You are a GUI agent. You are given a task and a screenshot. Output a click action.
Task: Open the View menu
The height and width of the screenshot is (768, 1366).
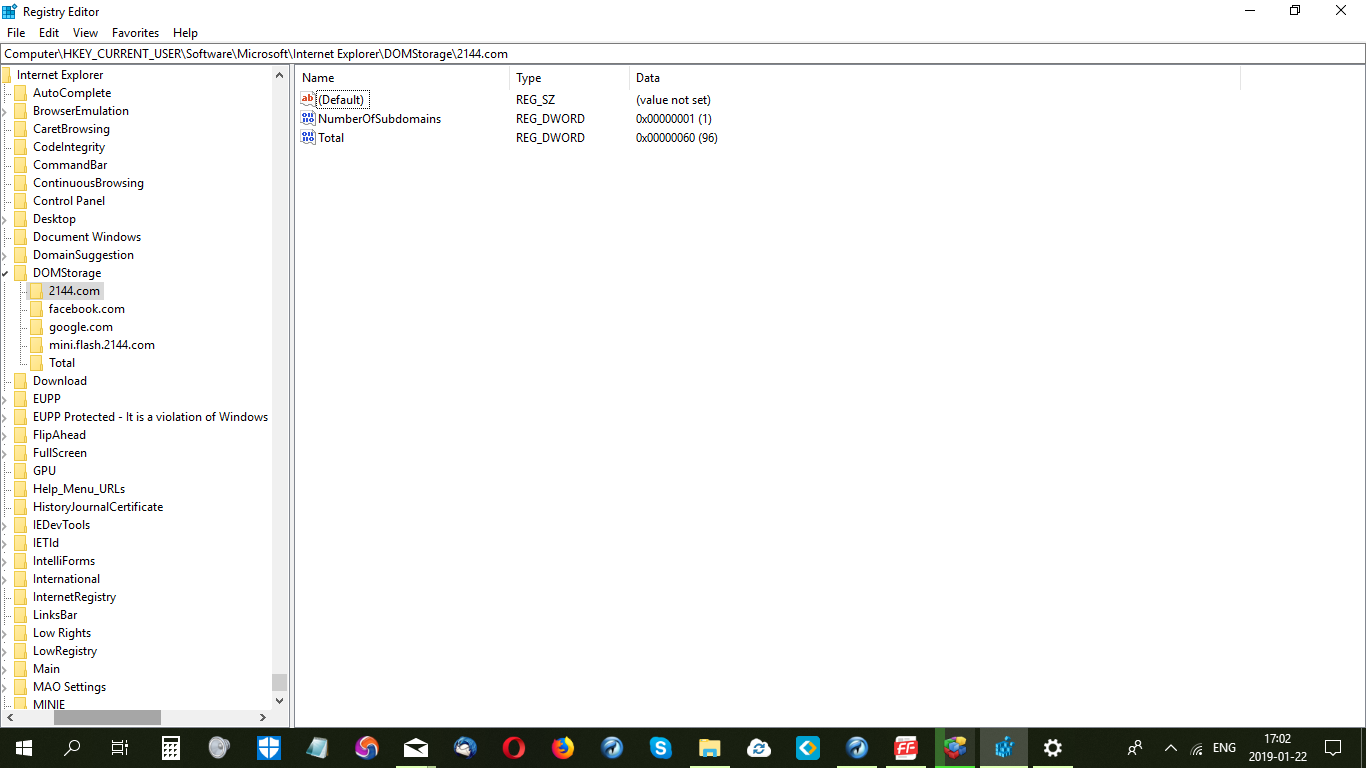[x=86, y=33]
